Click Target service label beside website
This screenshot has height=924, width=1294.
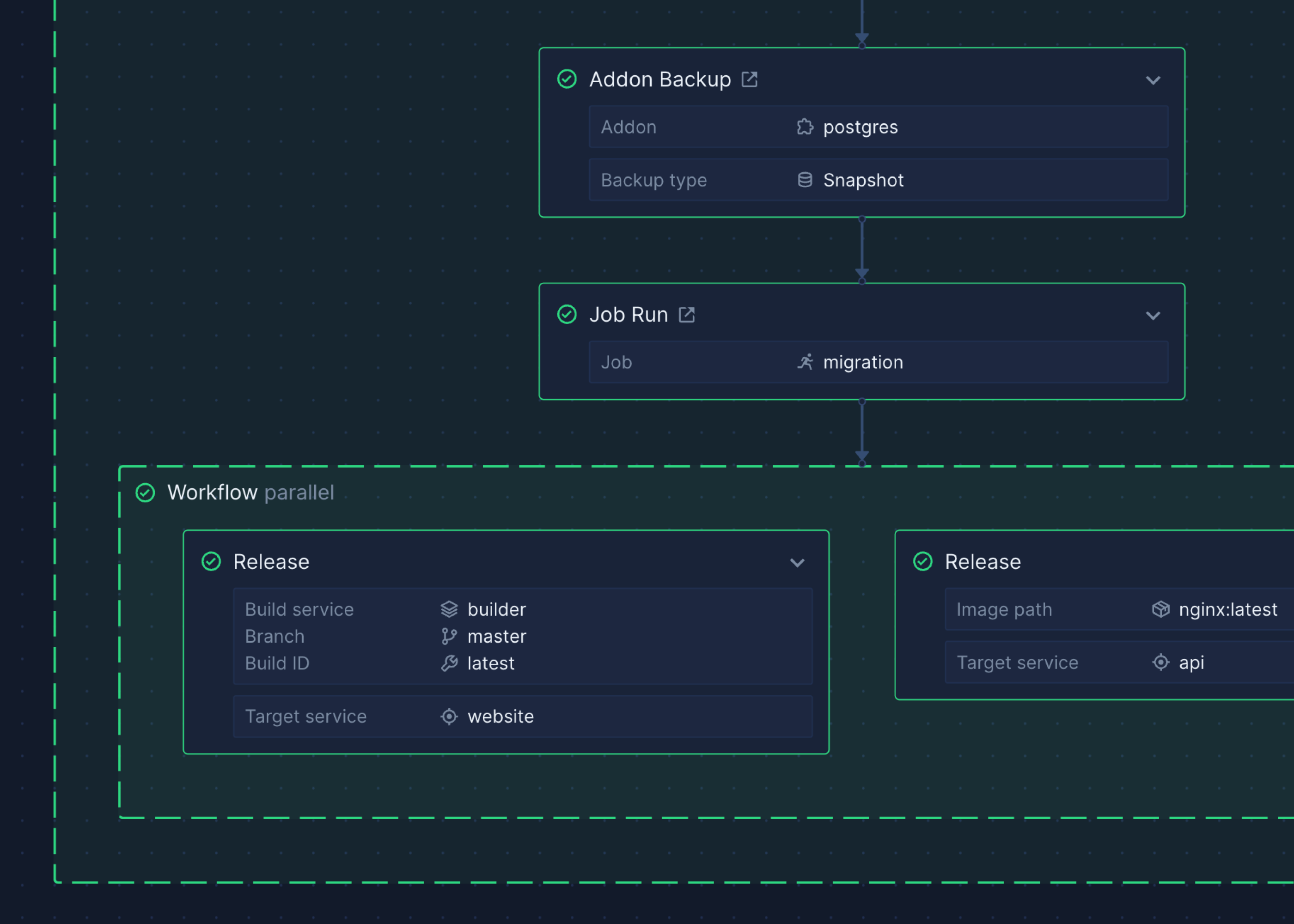point(305,717)
